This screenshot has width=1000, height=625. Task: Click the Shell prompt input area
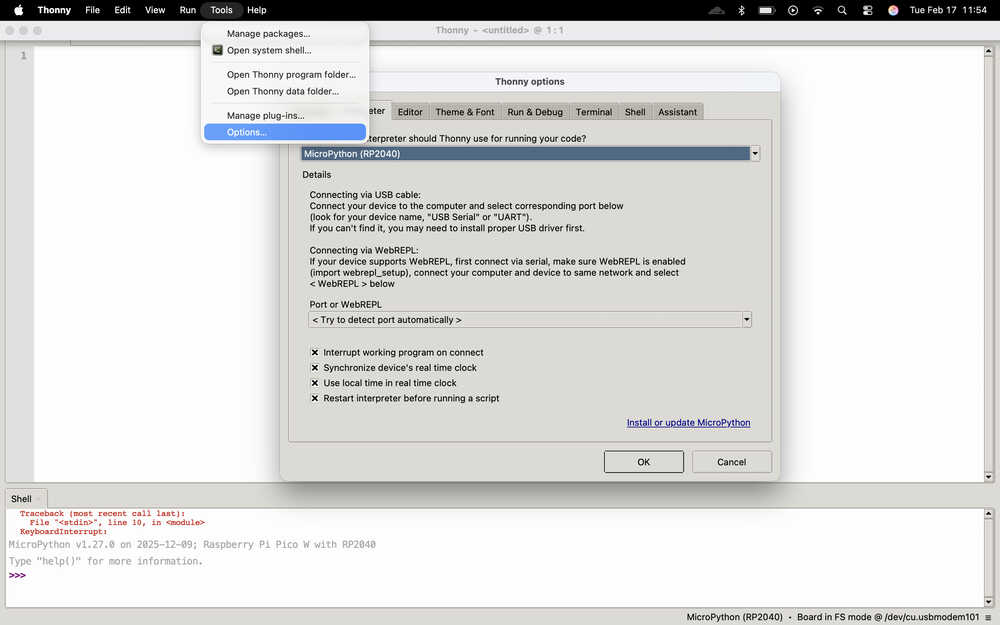pos(400,576)
